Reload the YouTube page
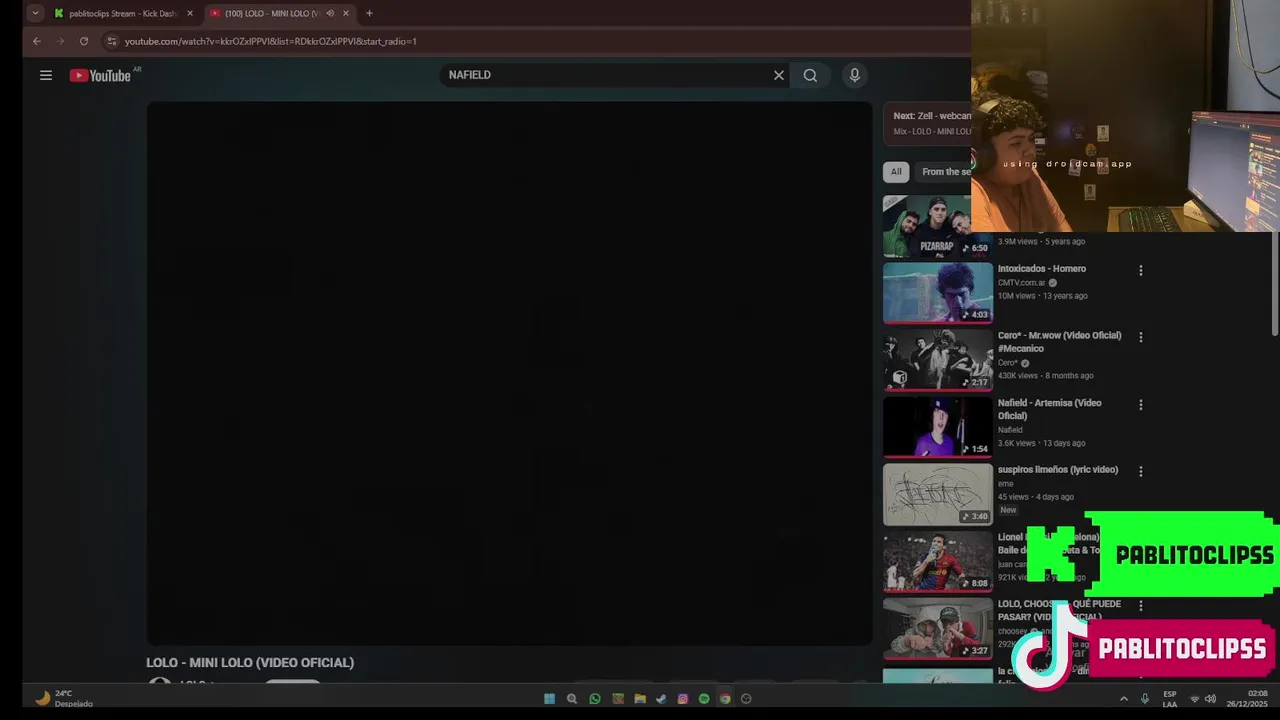 (84, 41)
